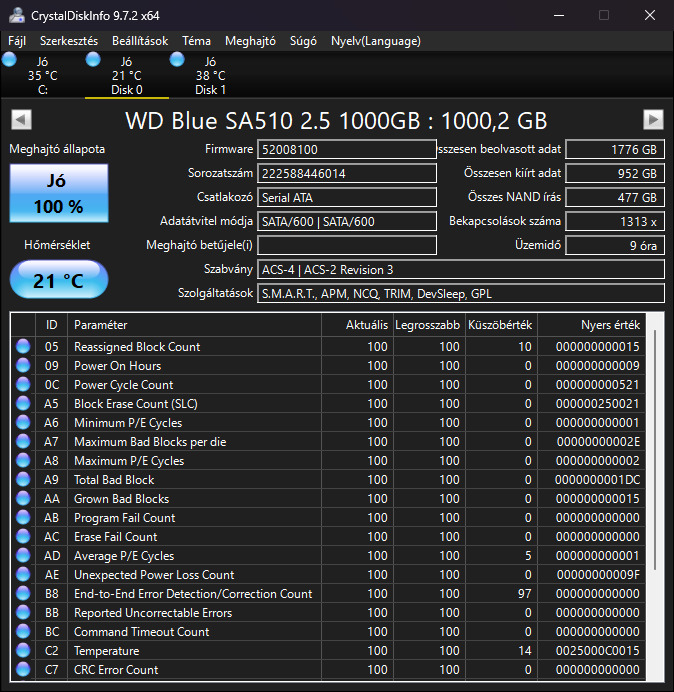
Task: Click status orb for Grown Bad Blocks
Action: point(23,498)
